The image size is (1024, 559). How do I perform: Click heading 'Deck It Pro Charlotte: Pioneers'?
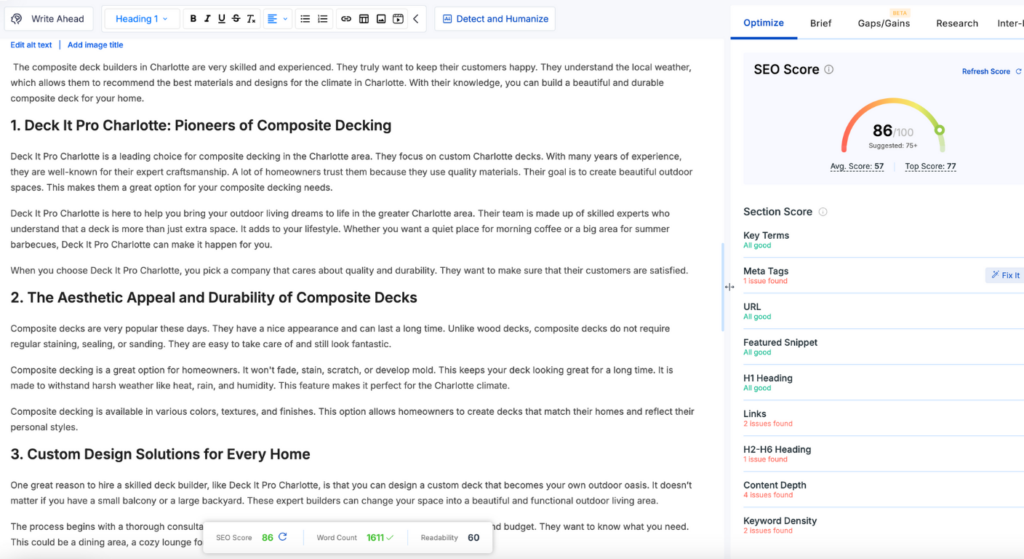(x=201, y=125)
